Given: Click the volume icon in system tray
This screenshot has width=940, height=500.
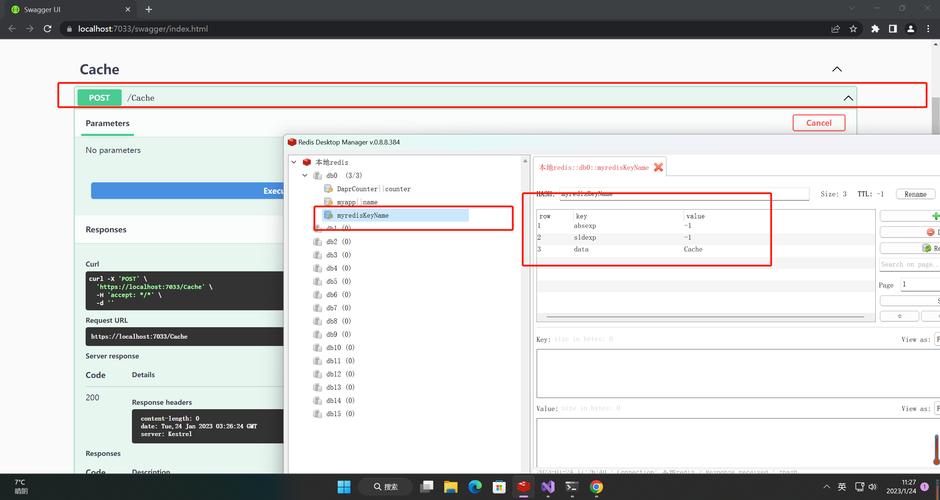Looking at the screenshot, I should (873, 487).
